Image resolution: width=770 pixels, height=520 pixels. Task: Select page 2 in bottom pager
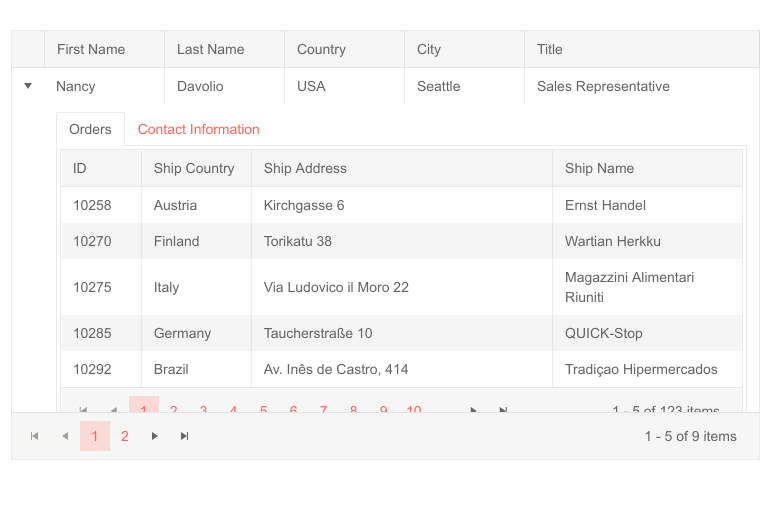click(125, 436)
